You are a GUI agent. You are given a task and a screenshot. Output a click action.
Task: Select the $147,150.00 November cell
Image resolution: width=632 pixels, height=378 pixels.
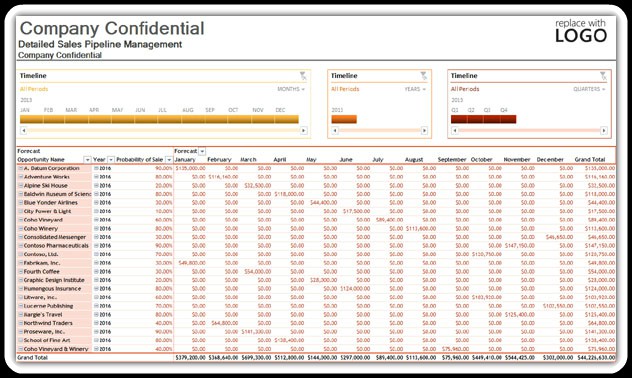pos(520,245)
